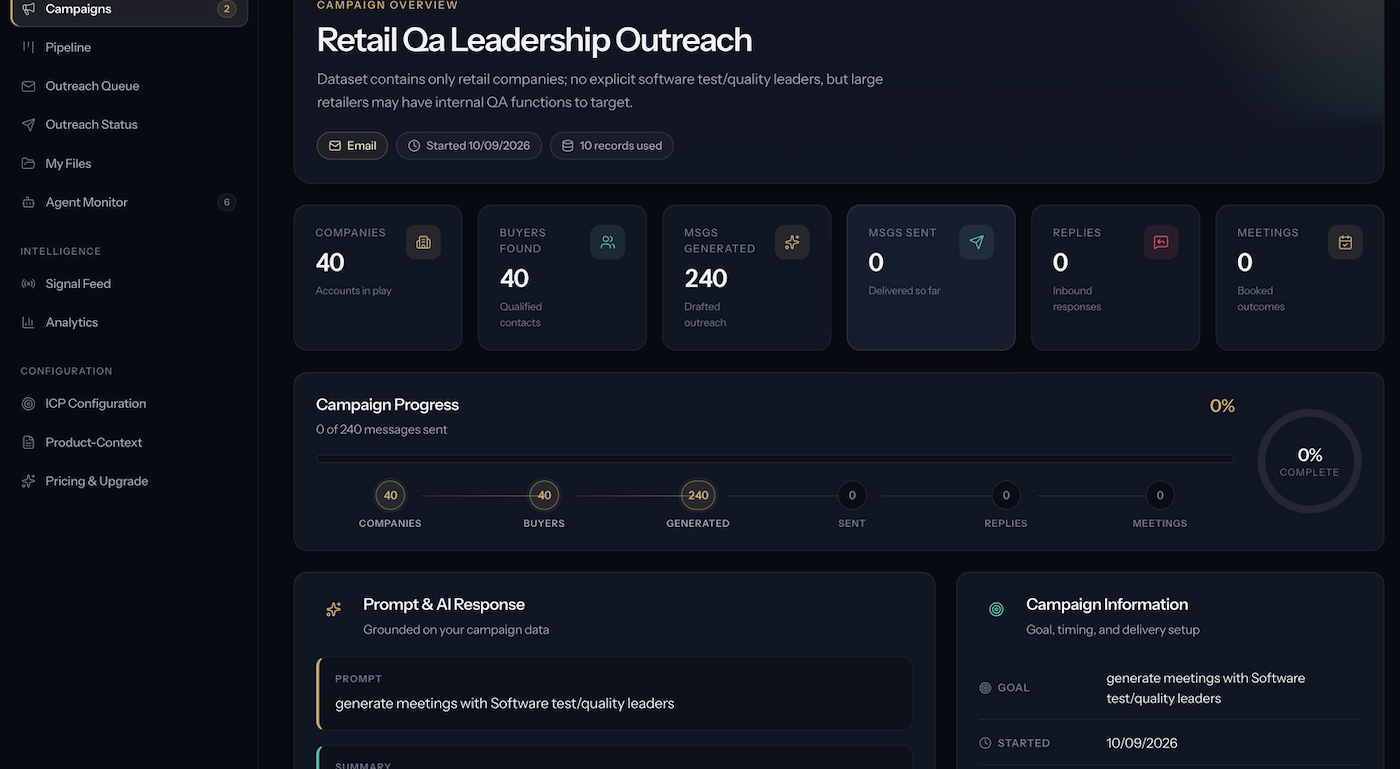Click the Product-Context document icon
This screenshot has height=769, width=1400.
pyautogui.click(x=28, y=443)
